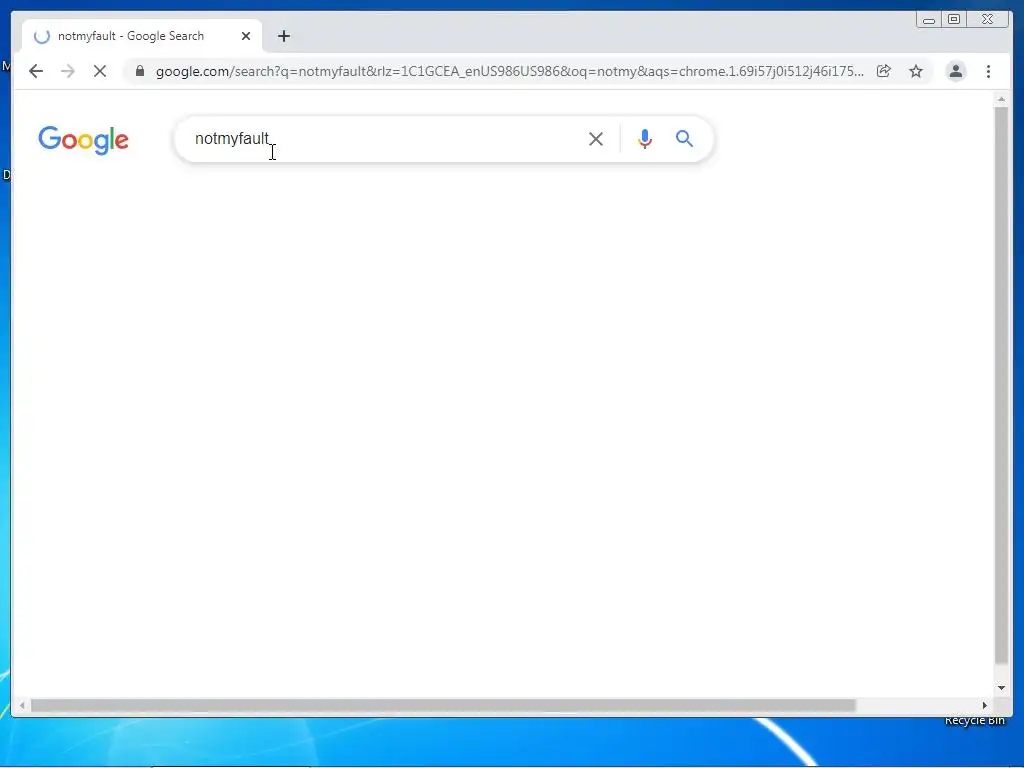Click the vertical scrollbar thumb
The image size is (1024, 768).
coord(1001,385)
